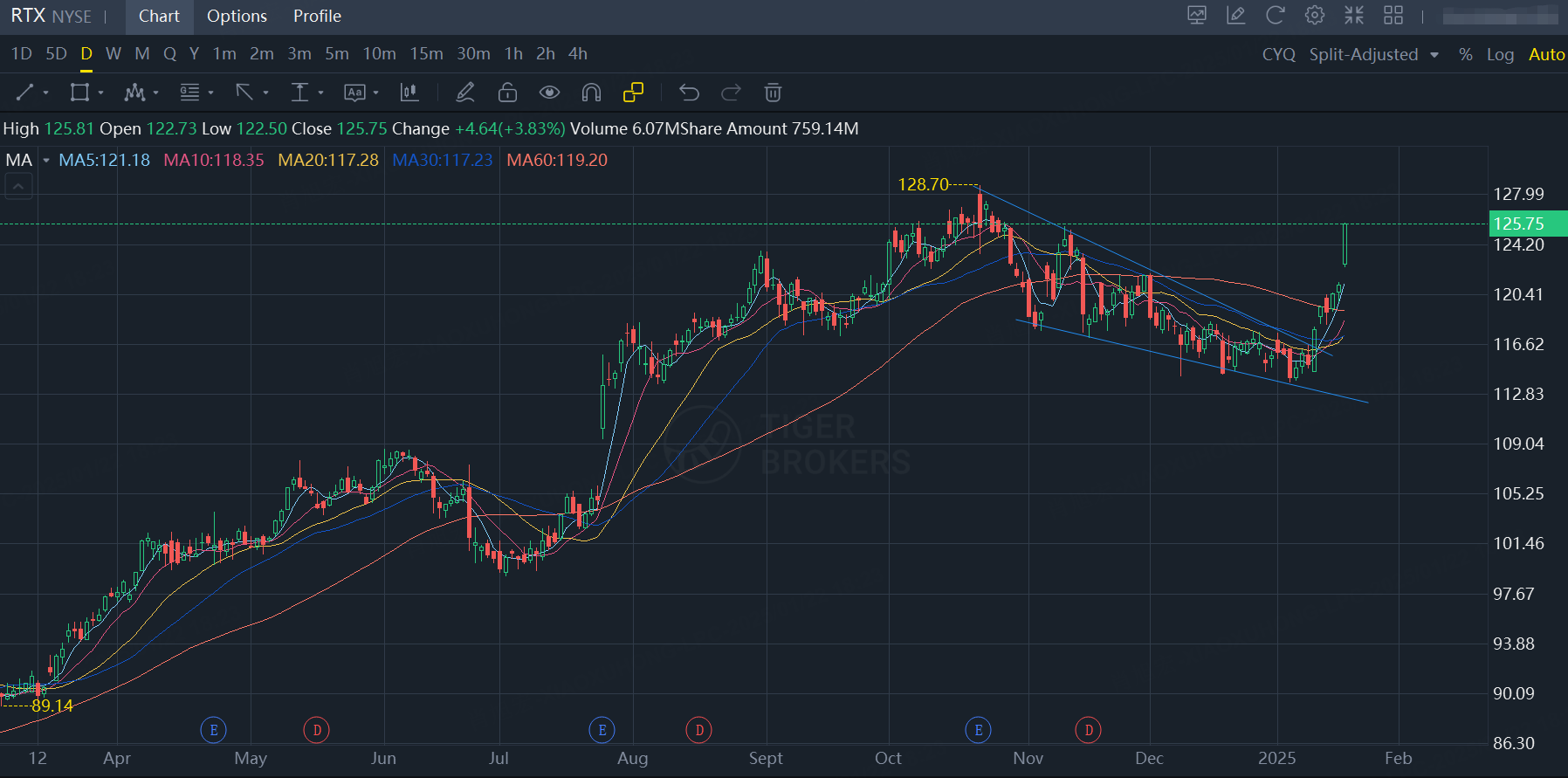1568x778 pixels.
Task: Toggle Log scale mode
Action: tap(1501, 54)
